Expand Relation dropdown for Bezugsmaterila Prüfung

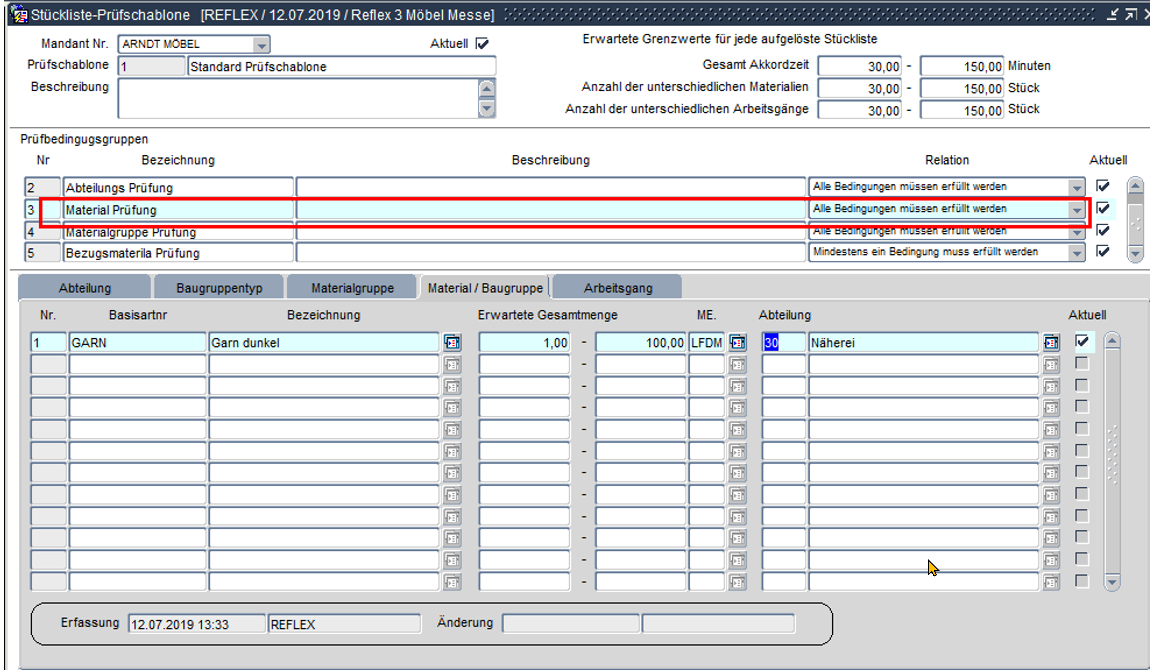[x=1076, y=253]
